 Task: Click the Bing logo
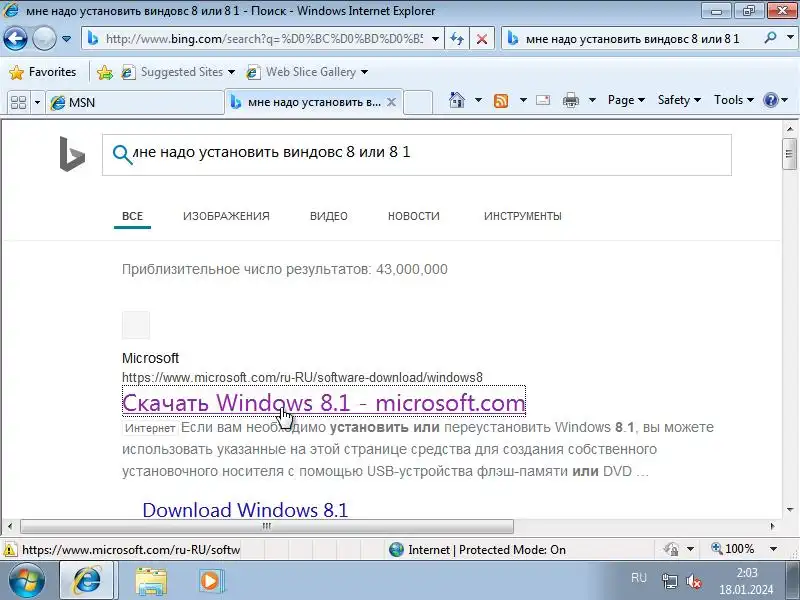(x=72, y=154)
